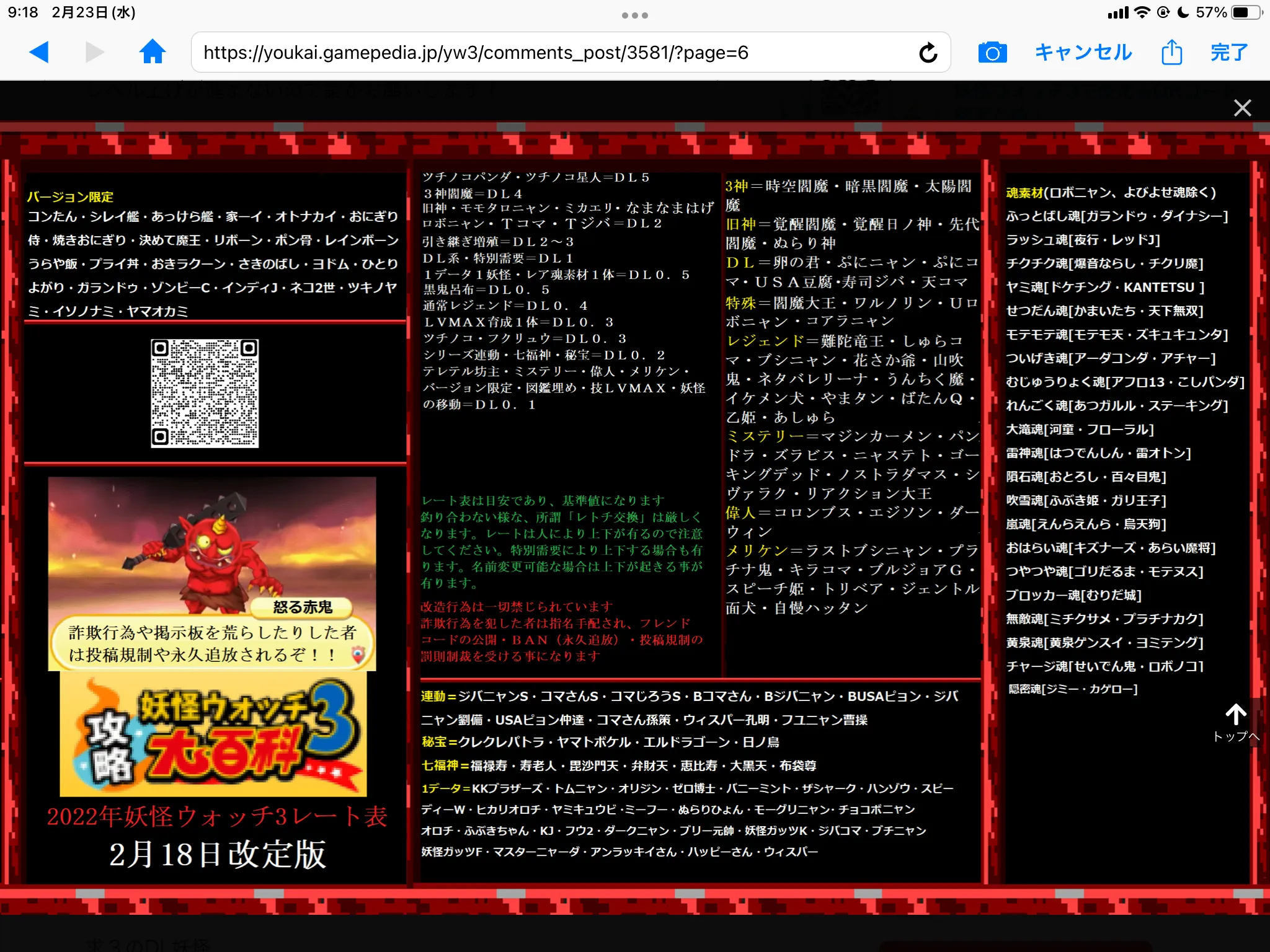Tap the ラッシュ魂[夜行・レッドJ] entry

pos(1083,240)
